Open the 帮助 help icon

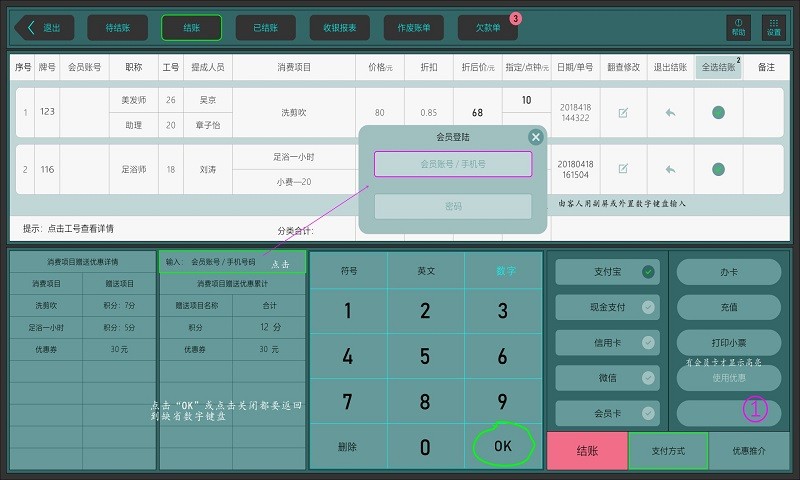pyautogui.click(x=738, y=28)
